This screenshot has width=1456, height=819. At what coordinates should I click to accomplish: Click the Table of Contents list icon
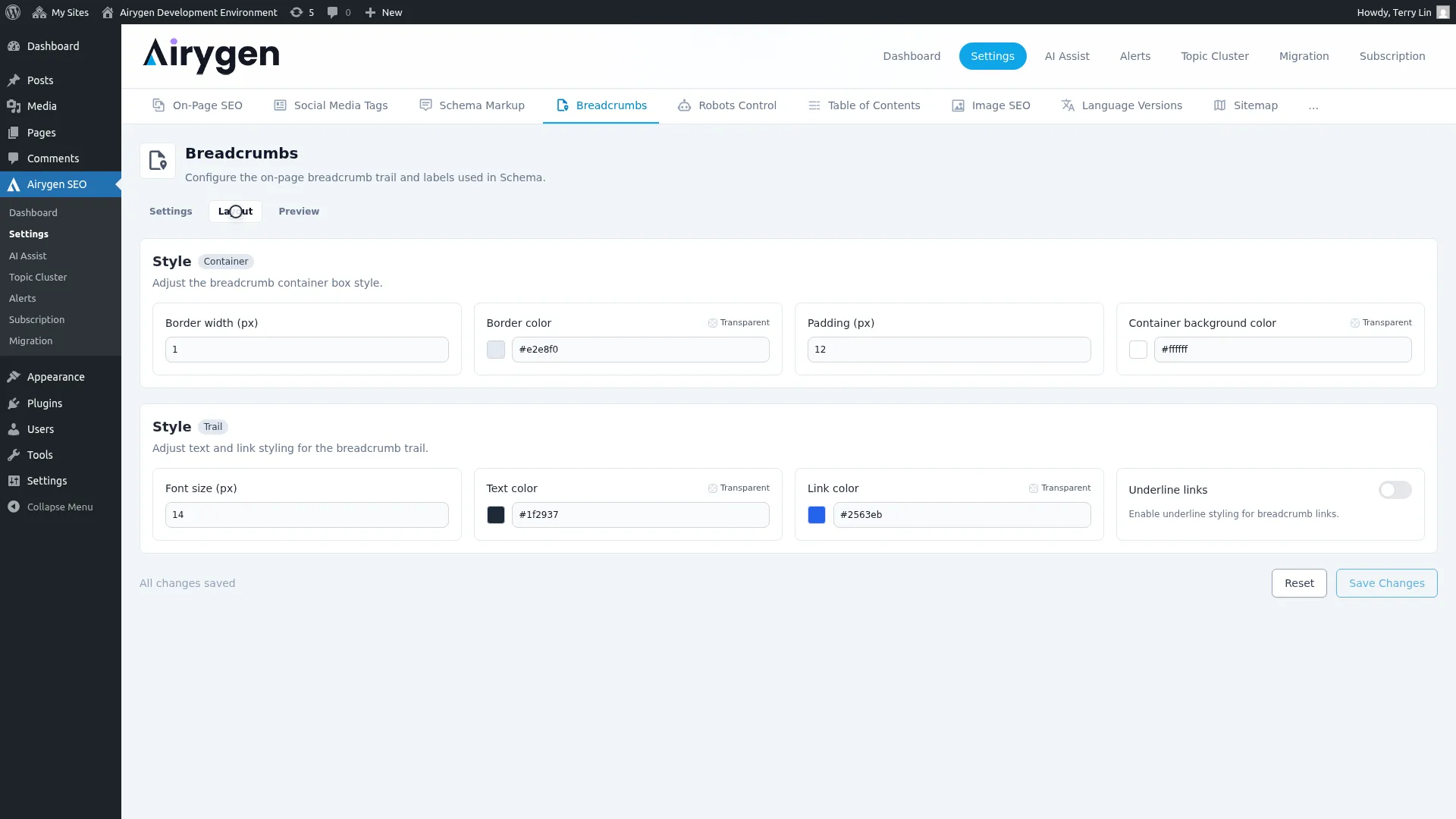click(814, 105)
